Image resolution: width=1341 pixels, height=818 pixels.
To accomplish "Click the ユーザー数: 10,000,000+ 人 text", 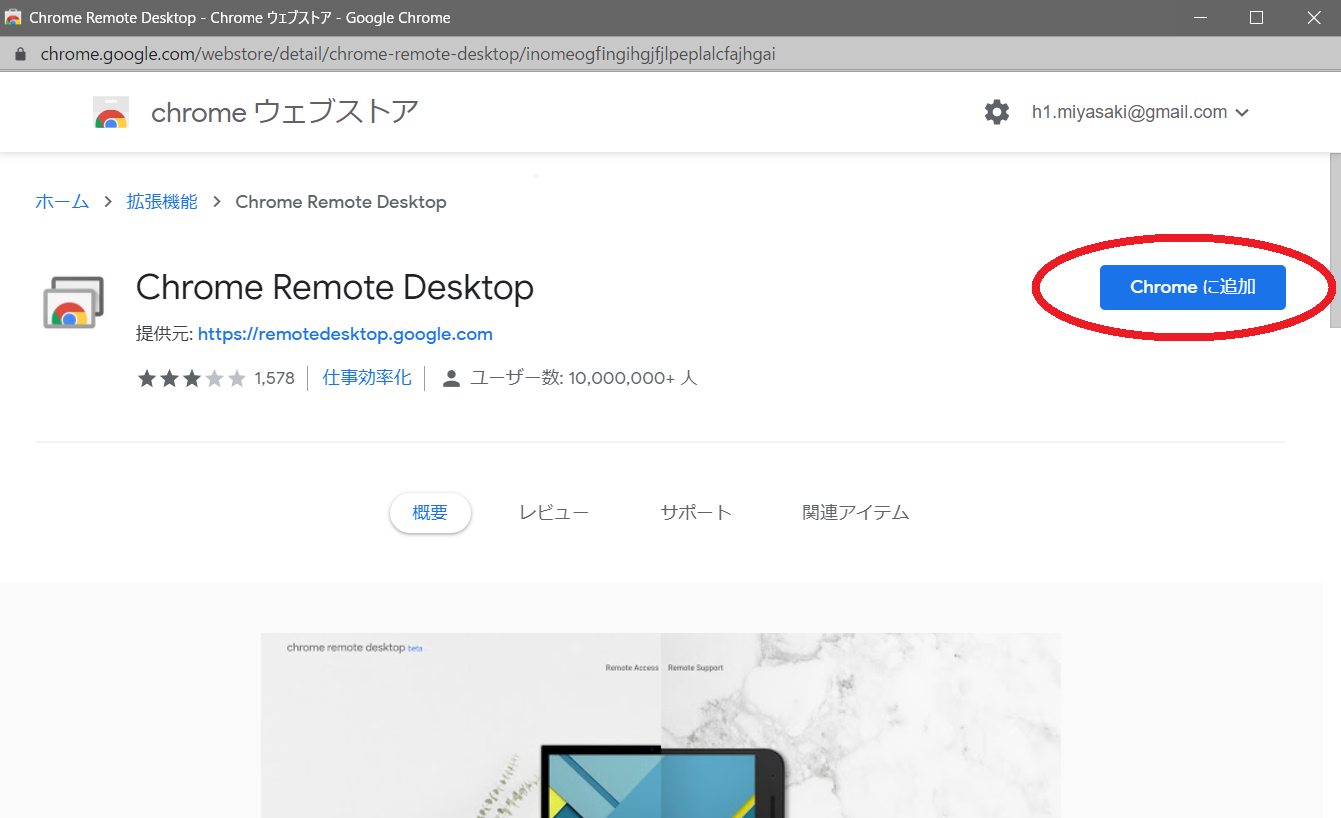I will [x=583, y=378].
